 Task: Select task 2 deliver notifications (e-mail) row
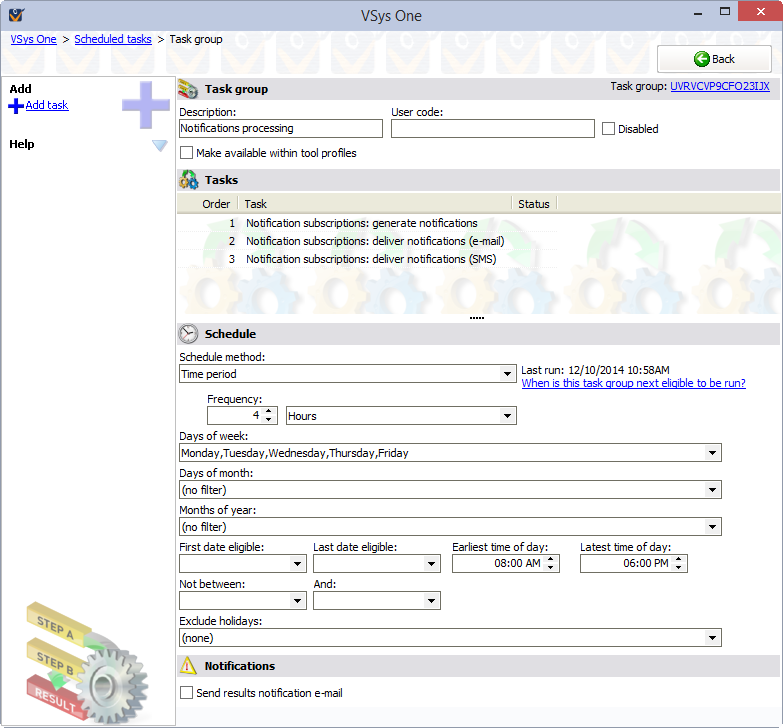click(x=367, y=241)
